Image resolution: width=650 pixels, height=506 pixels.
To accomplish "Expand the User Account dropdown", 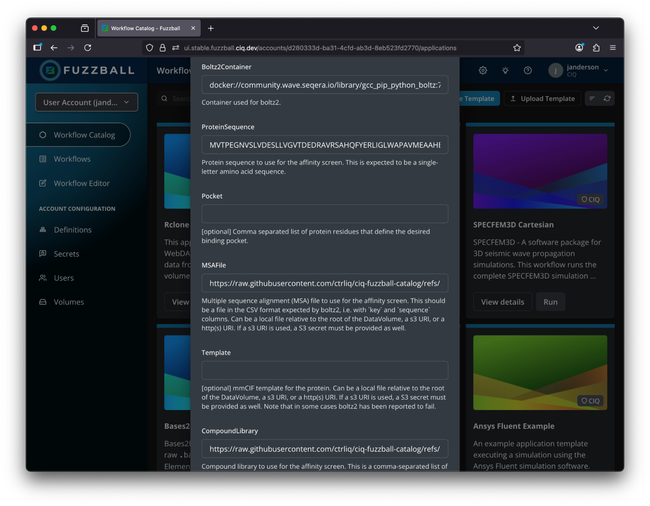I will point(87,102).
